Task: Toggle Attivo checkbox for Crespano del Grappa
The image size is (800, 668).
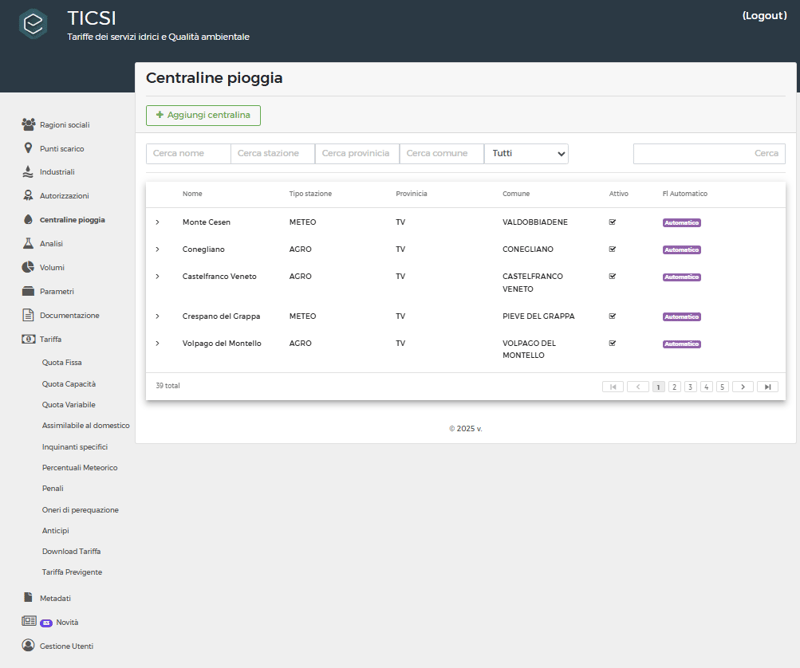Action: [x=612, y=316]
